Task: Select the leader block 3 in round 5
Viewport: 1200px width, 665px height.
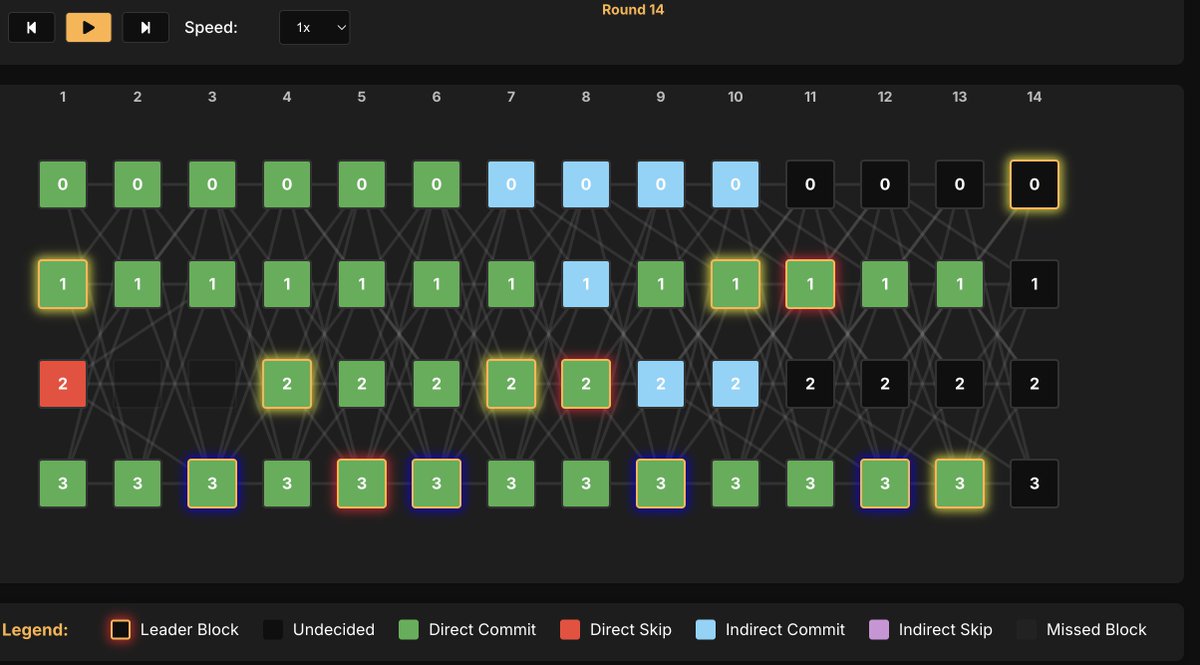Action: pyautogui.click(x=362, y=484)
